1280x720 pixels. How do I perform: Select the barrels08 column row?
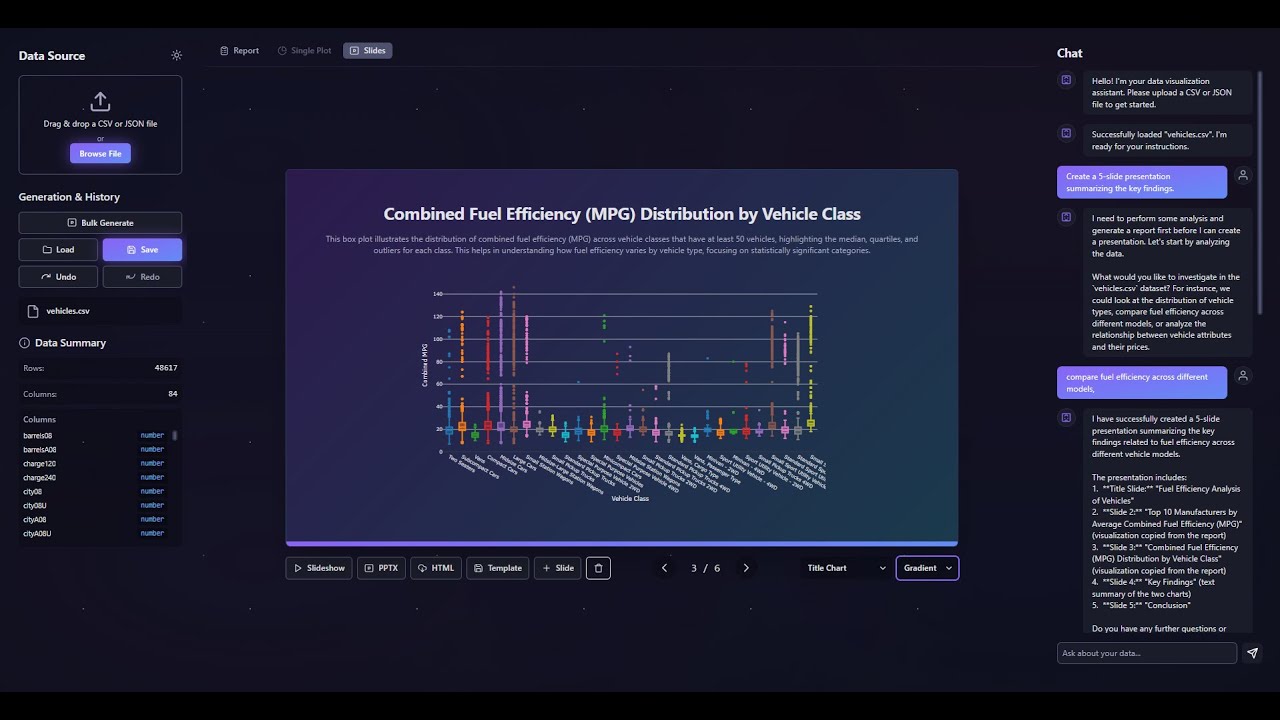pos(96,436)
